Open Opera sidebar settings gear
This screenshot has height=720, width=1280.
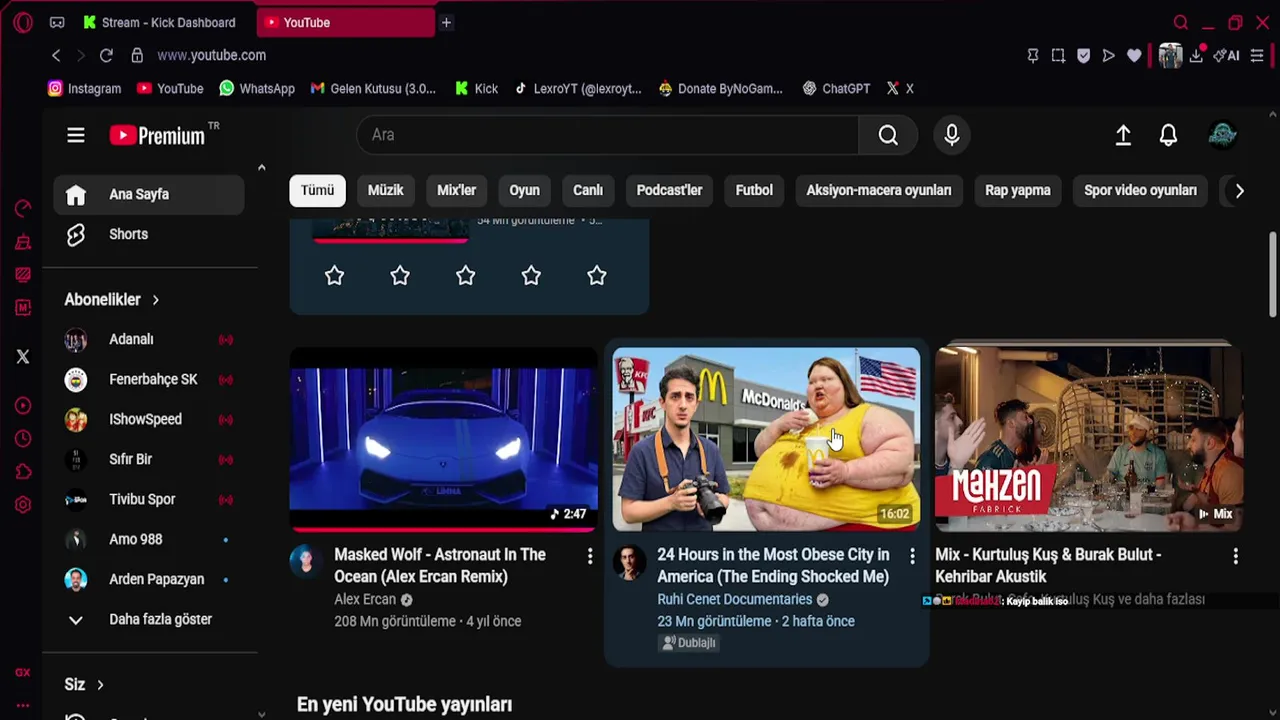pyautogui.click(x=23, y=505)
